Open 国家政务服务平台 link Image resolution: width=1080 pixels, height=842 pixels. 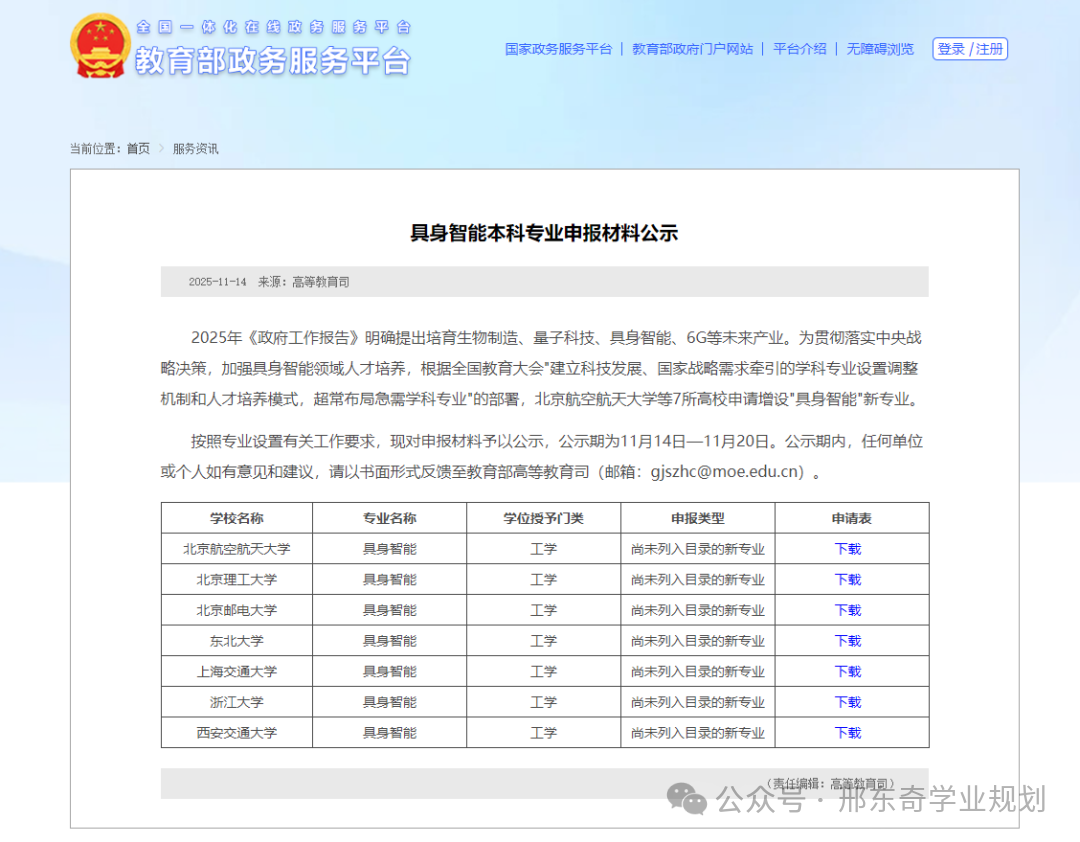coord(558,49)
